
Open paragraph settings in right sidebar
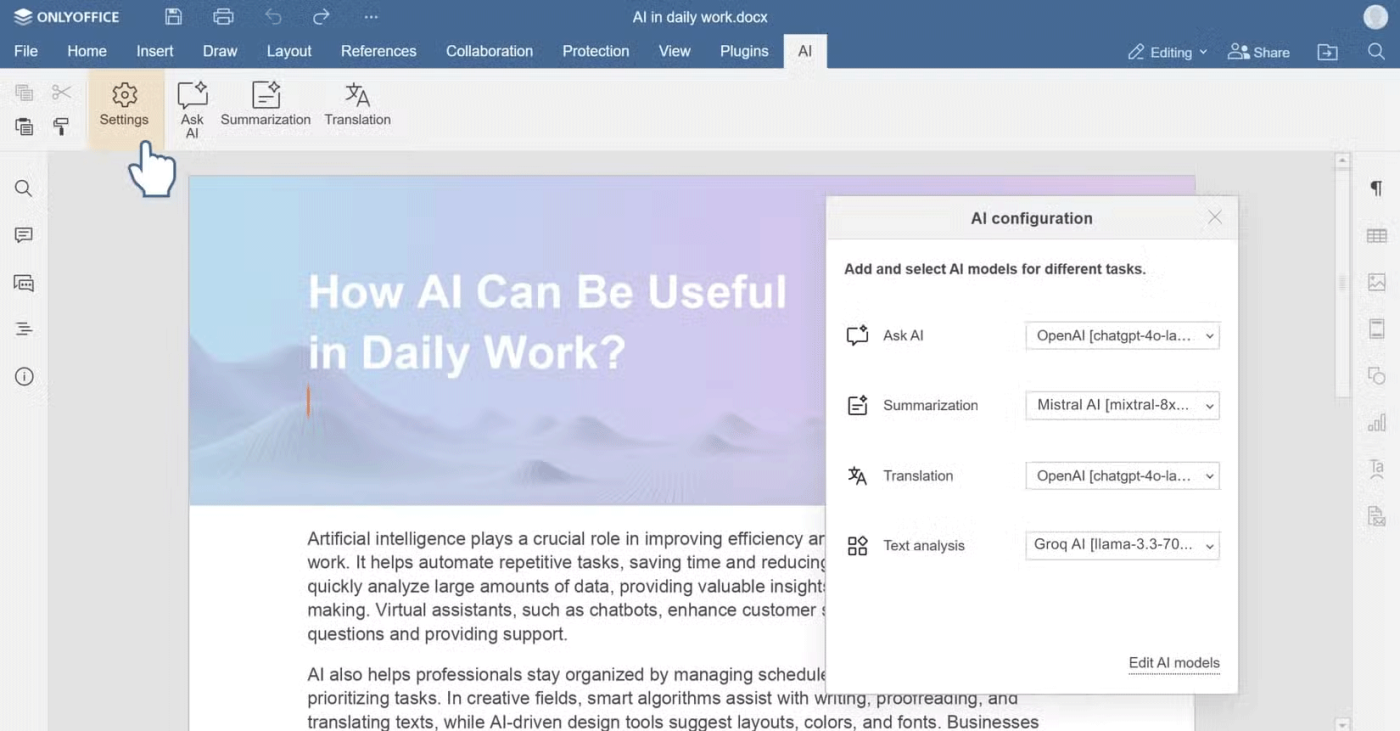pyautogui.click(x=1376, y=189)
